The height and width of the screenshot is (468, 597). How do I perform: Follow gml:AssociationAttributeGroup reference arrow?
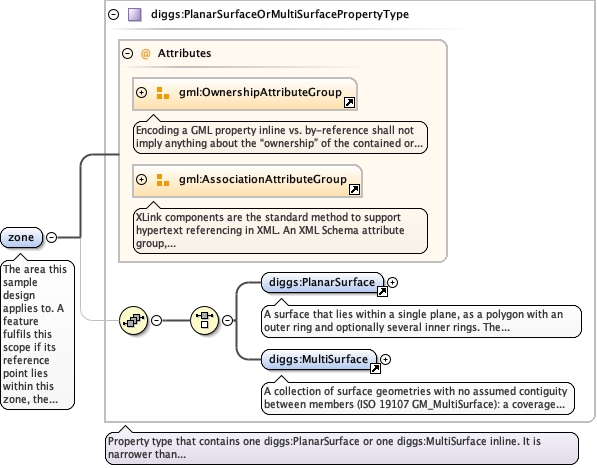pos(354,189)
